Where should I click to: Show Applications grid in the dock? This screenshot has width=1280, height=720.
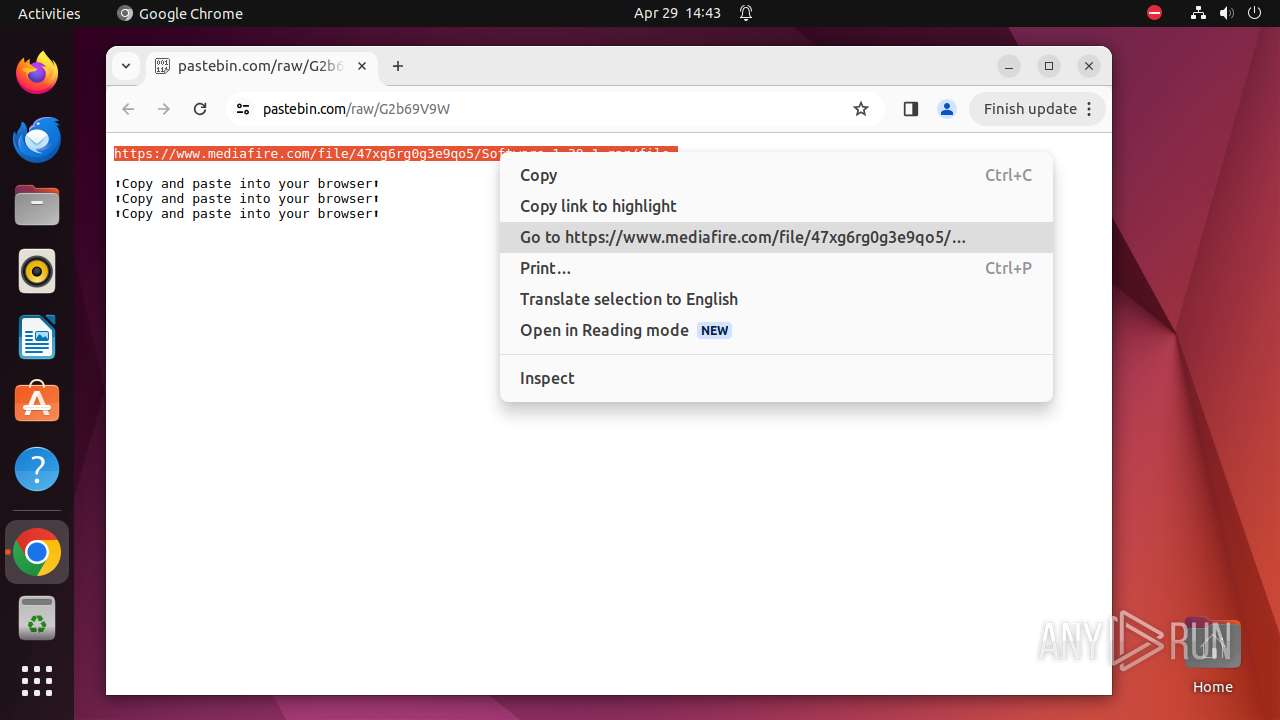[x=37, y=681]
